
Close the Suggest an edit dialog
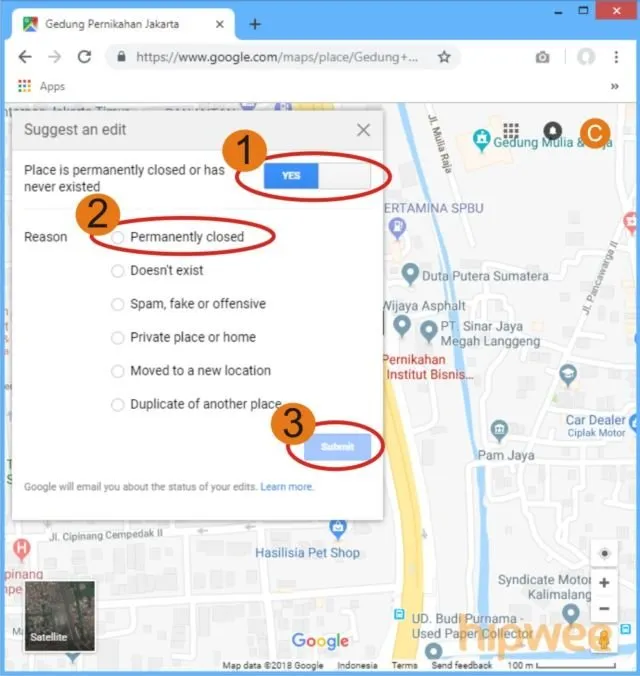point(364,130)
